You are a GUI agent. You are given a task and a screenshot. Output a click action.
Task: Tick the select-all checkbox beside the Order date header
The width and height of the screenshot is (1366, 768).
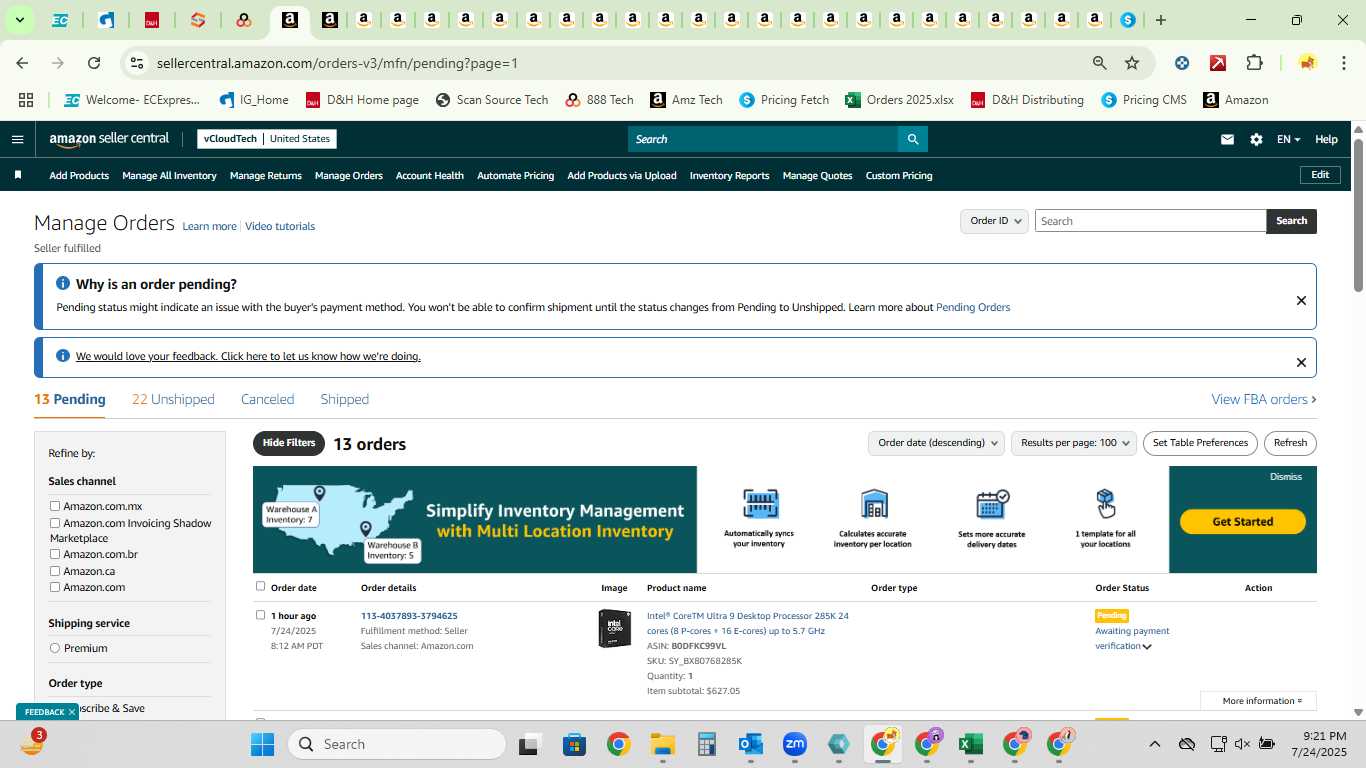coord(261,586)
